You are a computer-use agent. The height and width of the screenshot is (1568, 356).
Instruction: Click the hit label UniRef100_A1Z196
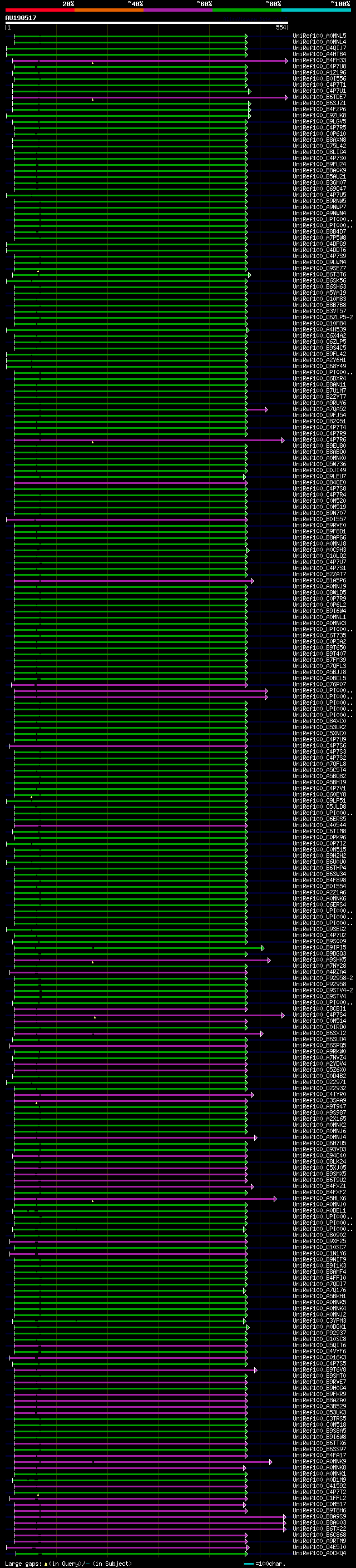[319, 72]
